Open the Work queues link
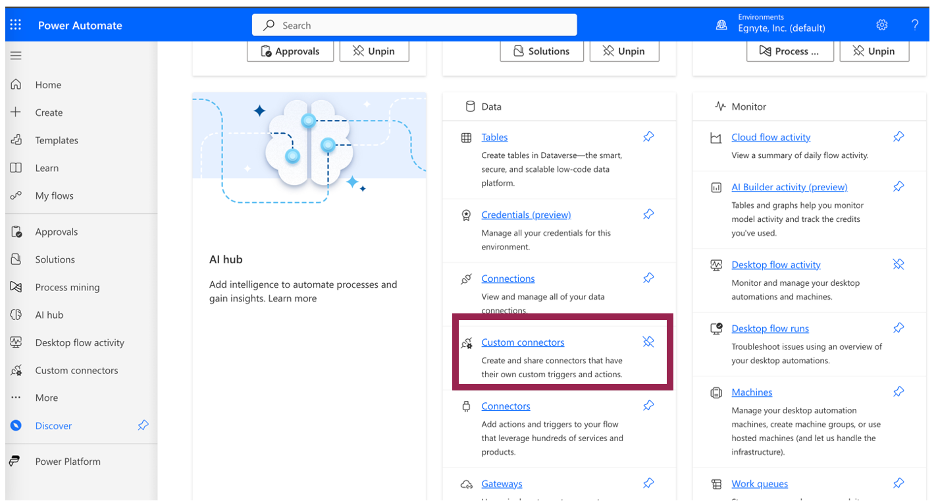The image size is (936, 504). click(x=759, y=484)
